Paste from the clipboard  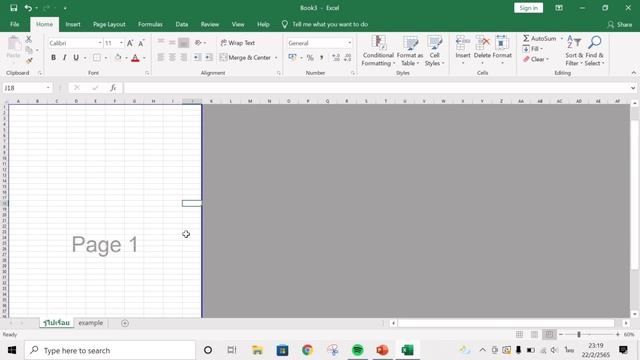tap(13, 47)
